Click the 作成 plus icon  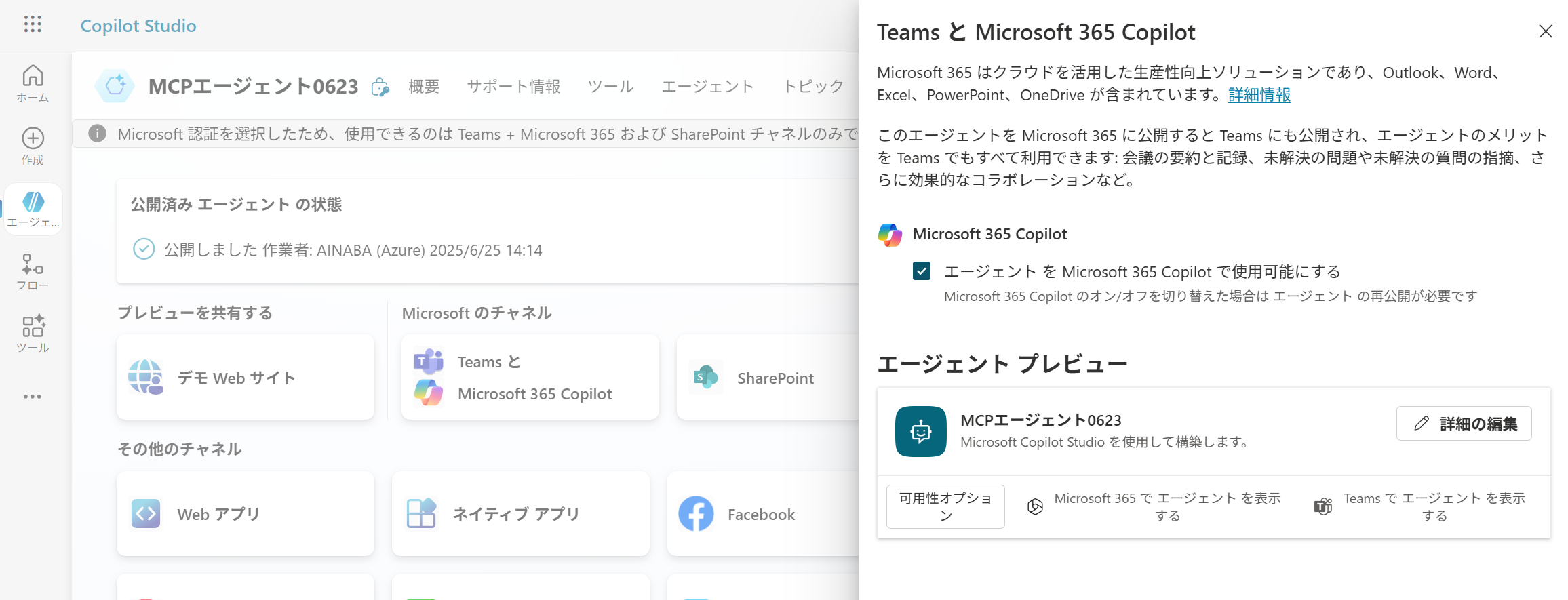click(33, 138)
